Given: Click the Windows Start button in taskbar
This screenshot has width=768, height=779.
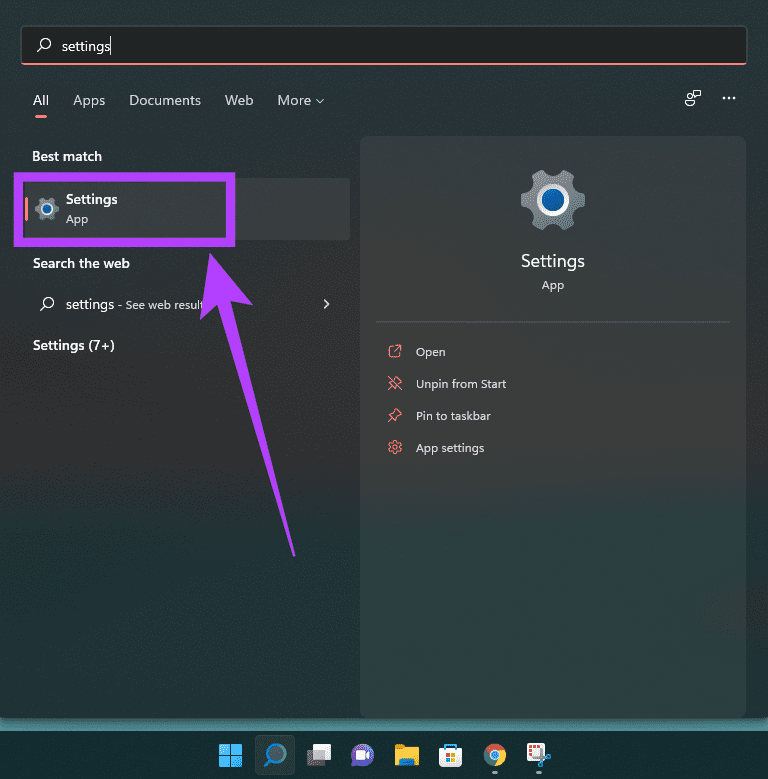Looking at the screenshot, I should [x=230, y=755].
